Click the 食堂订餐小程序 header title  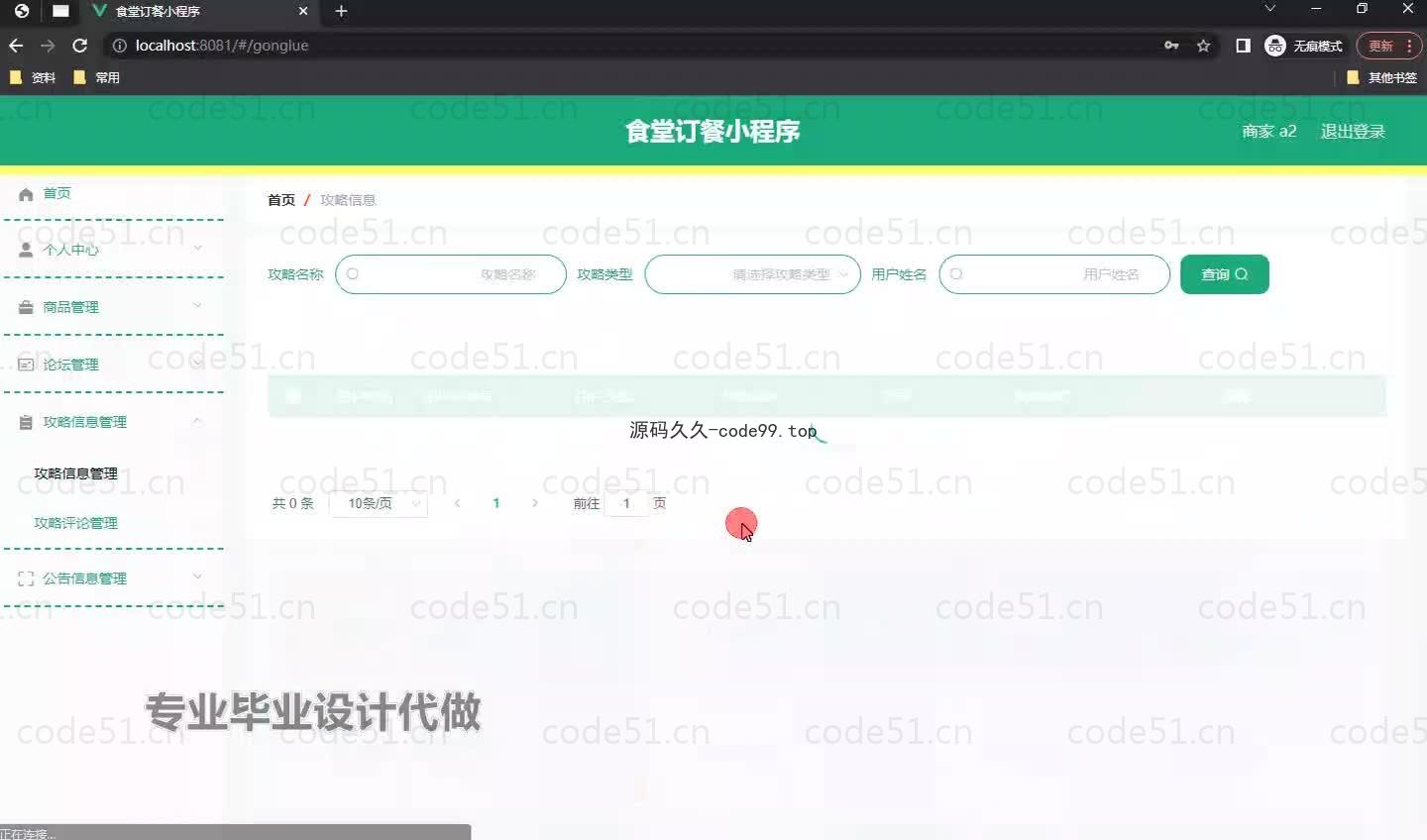713,131
